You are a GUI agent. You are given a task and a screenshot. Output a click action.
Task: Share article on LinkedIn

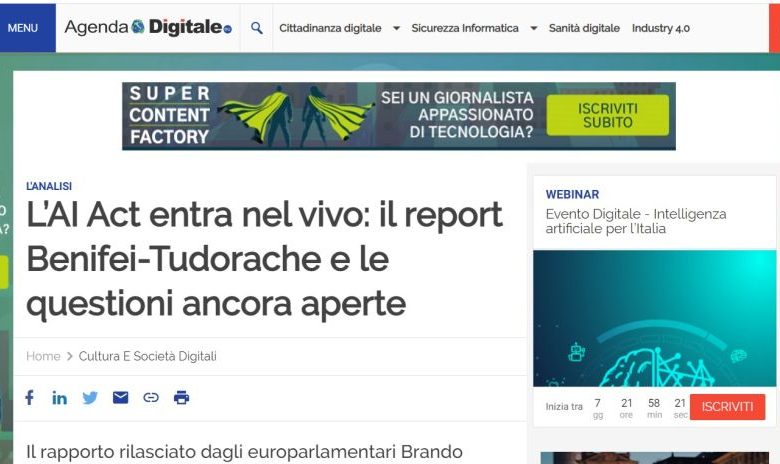coord(60,398)
